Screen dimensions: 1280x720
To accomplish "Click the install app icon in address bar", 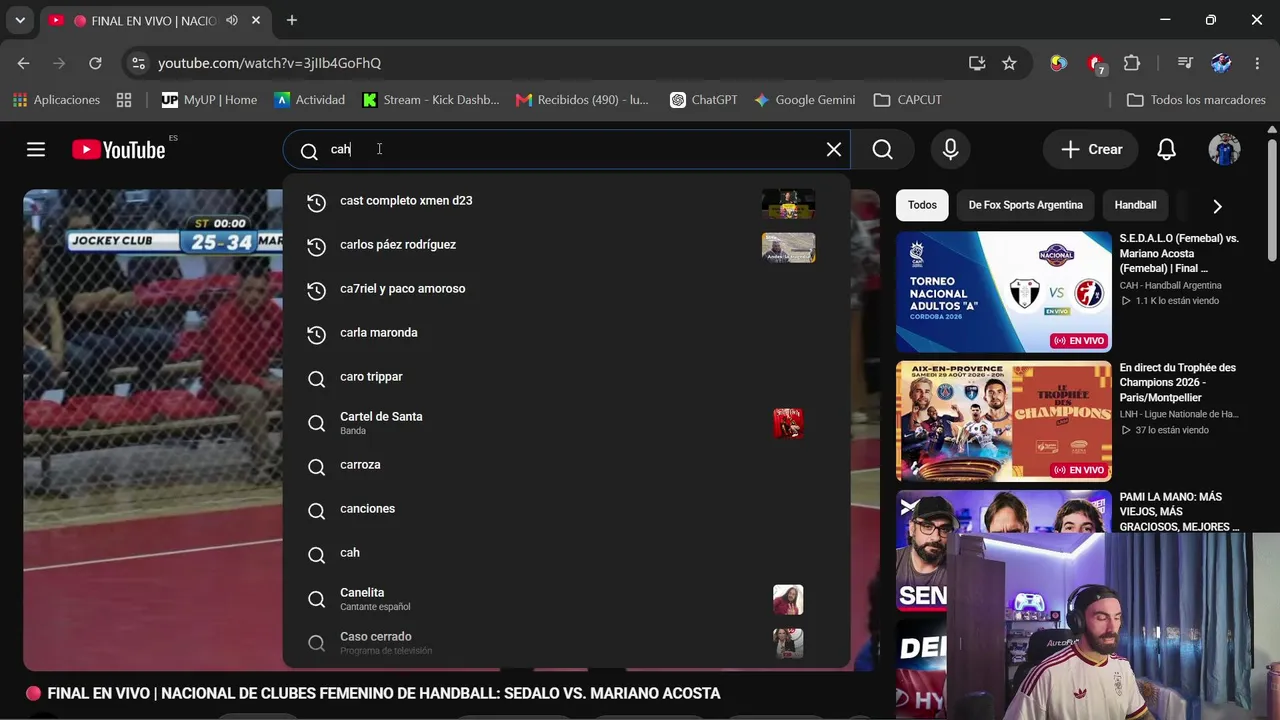I will point(977,63).
